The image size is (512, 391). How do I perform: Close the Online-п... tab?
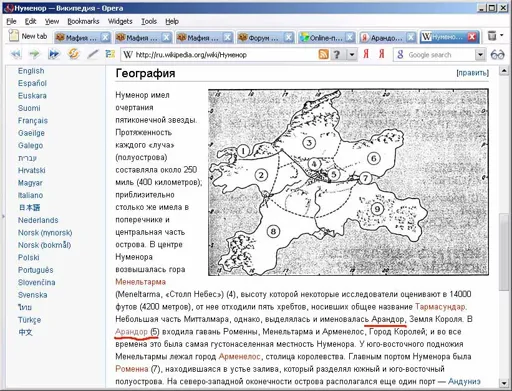(350, 37)
